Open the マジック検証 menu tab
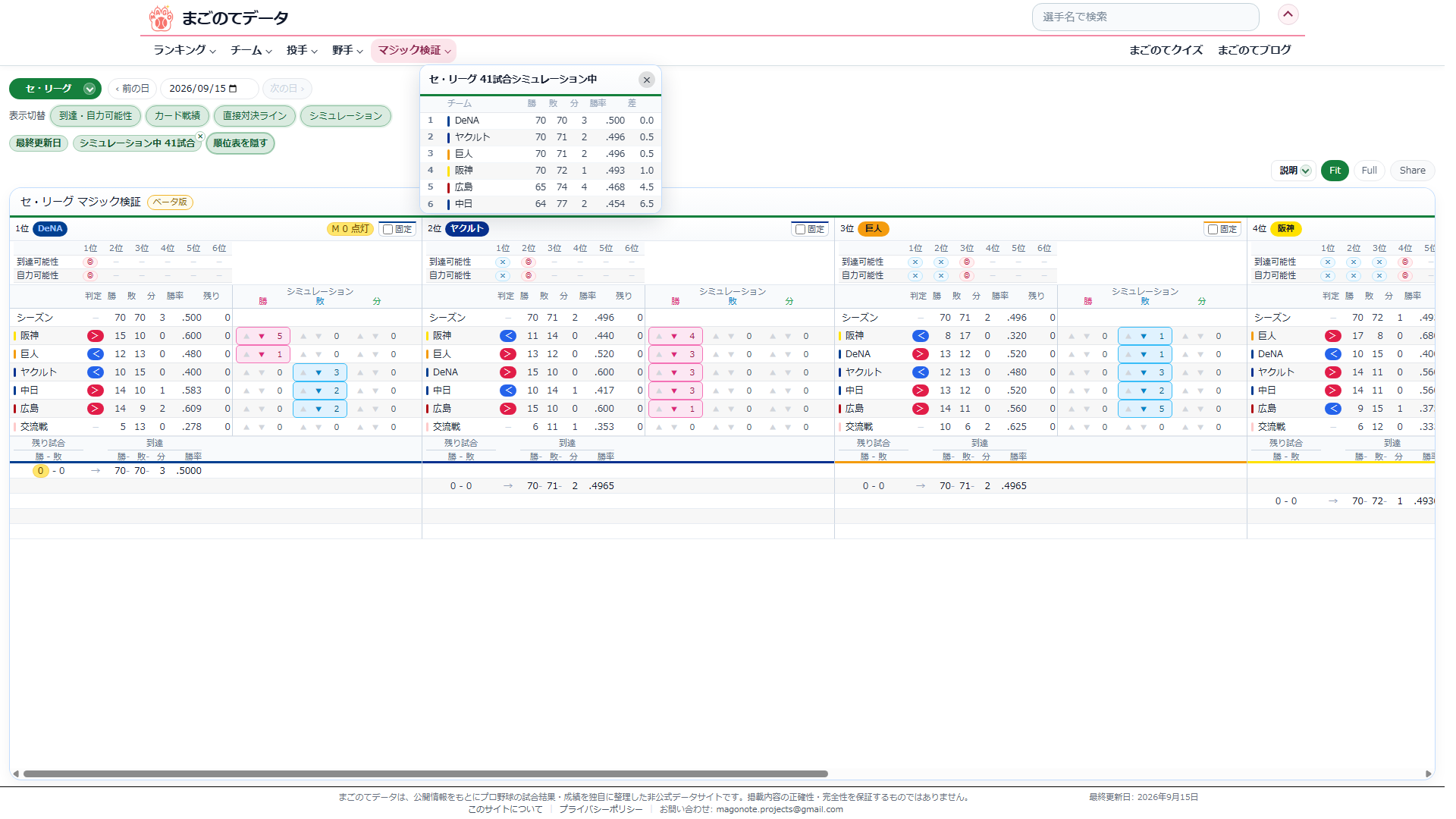 [x=414, y=50]
